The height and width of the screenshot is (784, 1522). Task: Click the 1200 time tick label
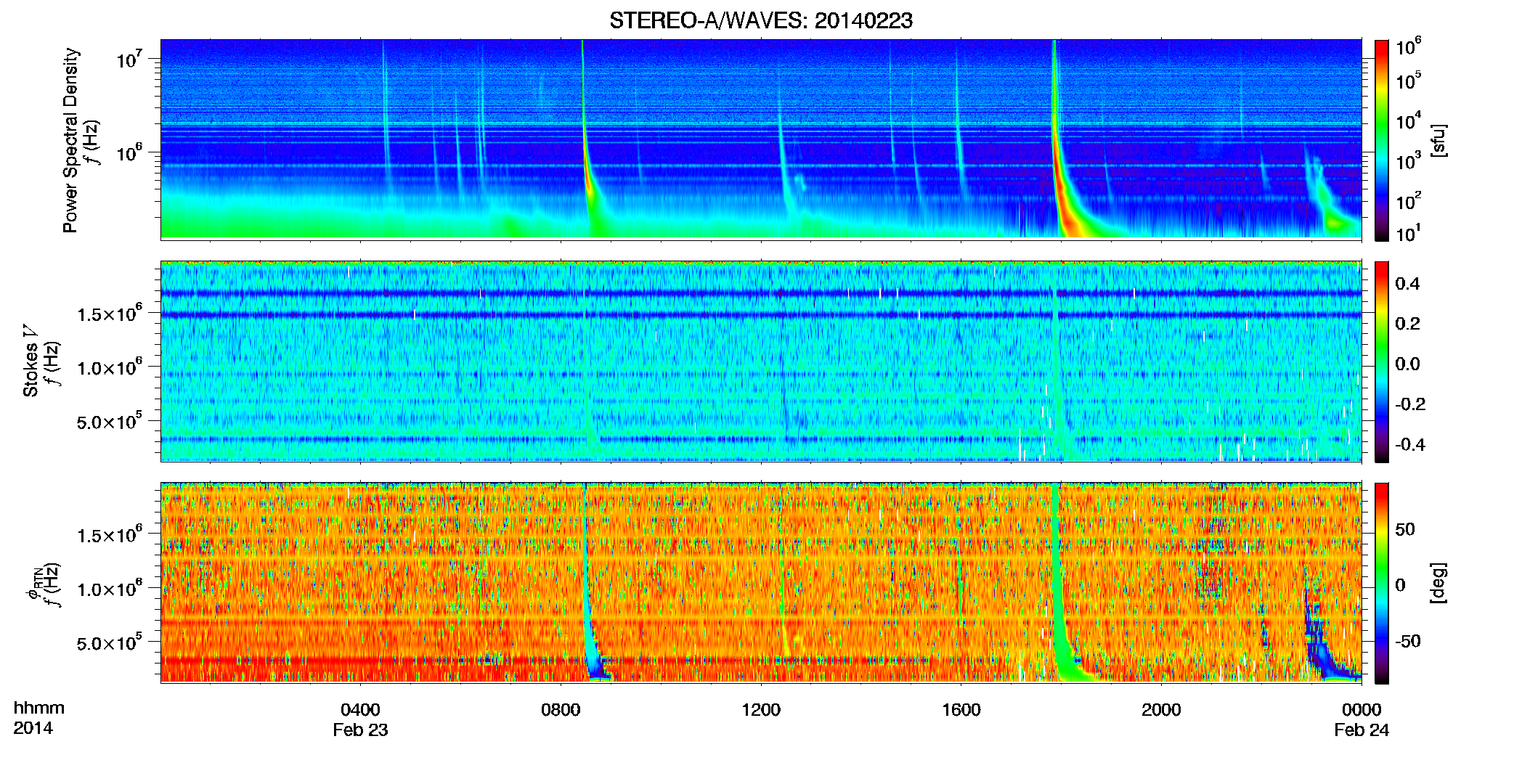click(761, 710)
